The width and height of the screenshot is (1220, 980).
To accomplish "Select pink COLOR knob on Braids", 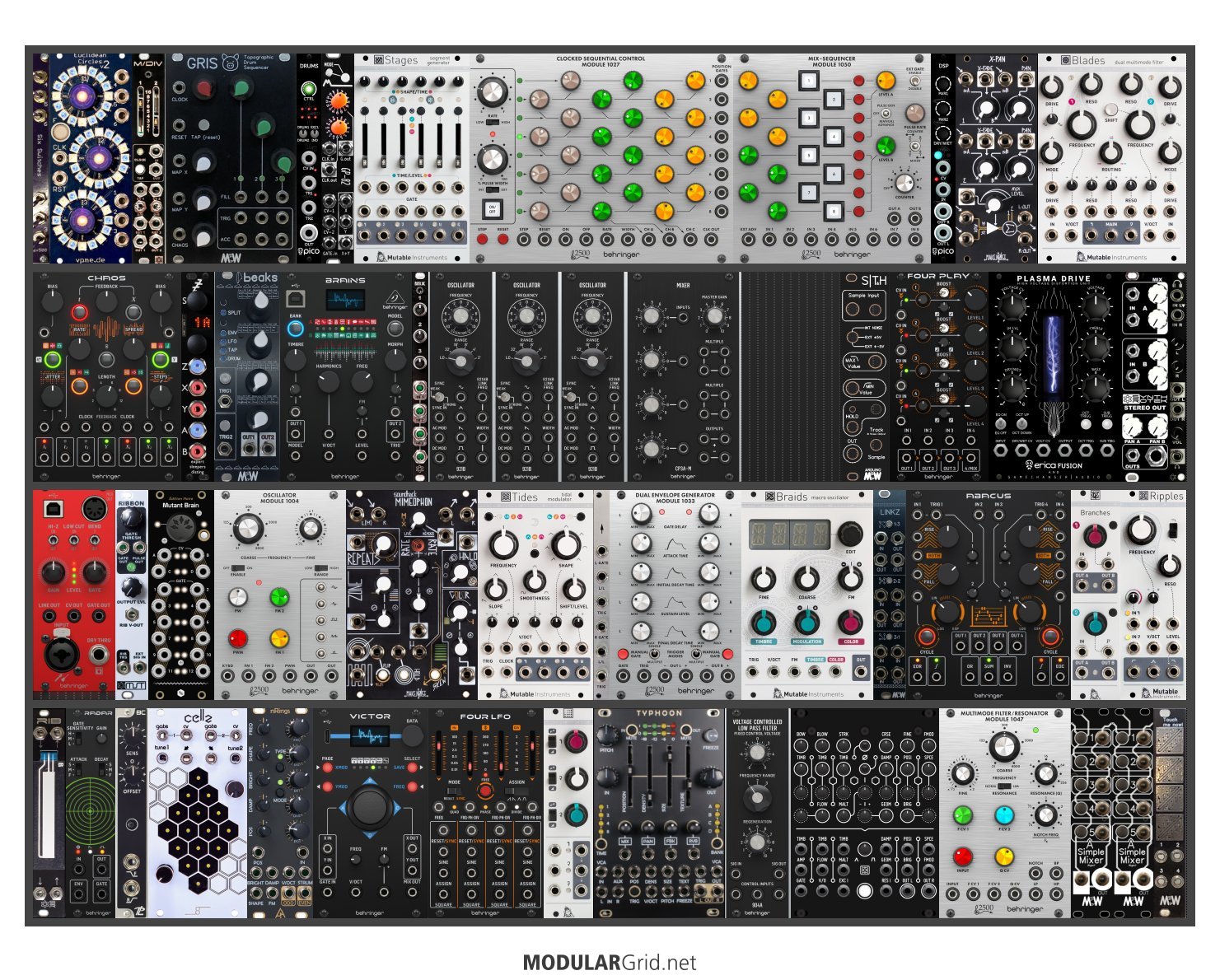I will point(851,622).
